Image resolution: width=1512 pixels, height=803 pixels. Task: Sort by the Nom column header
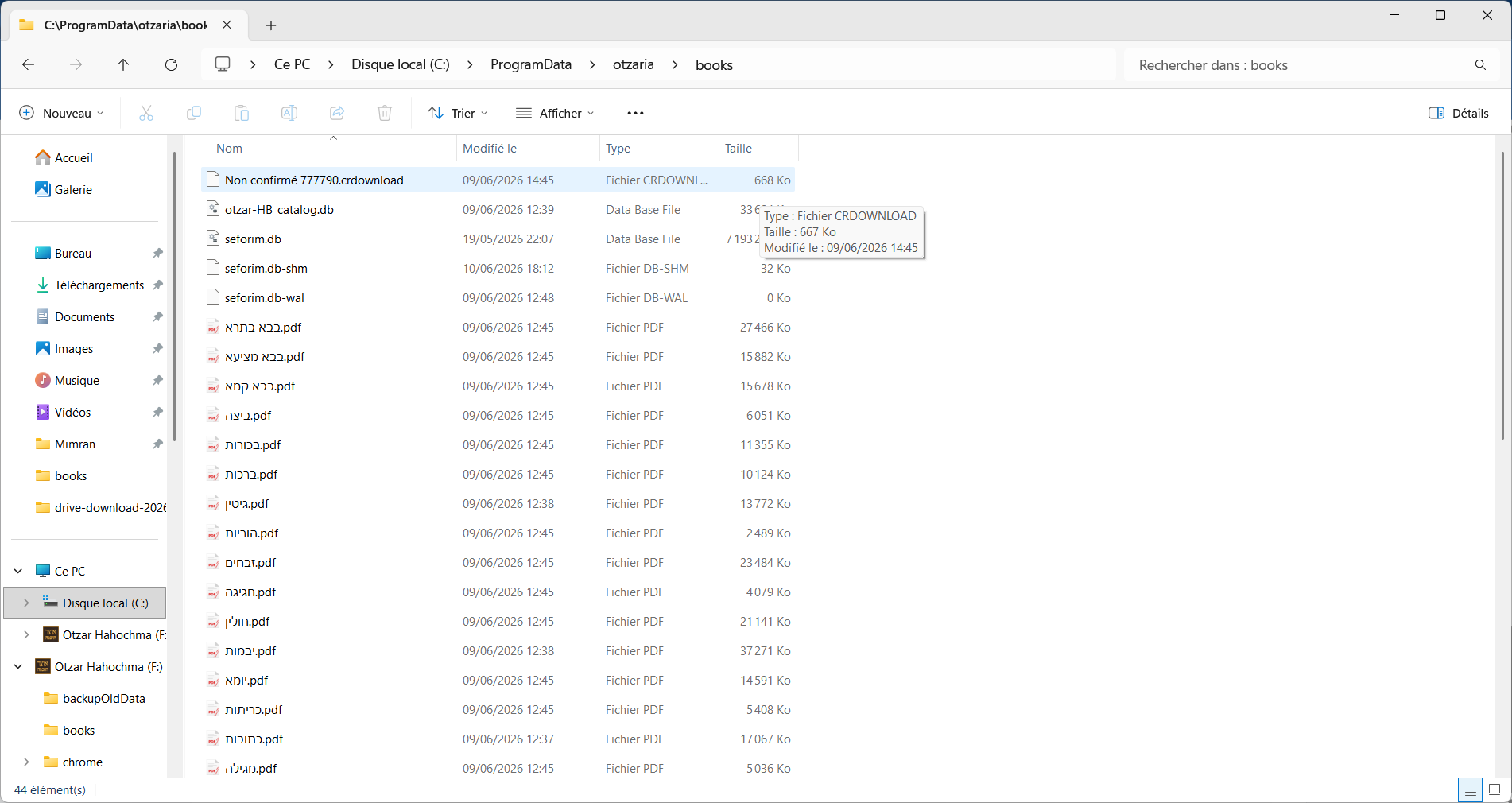pyautogui.click(x=329, y=149)
